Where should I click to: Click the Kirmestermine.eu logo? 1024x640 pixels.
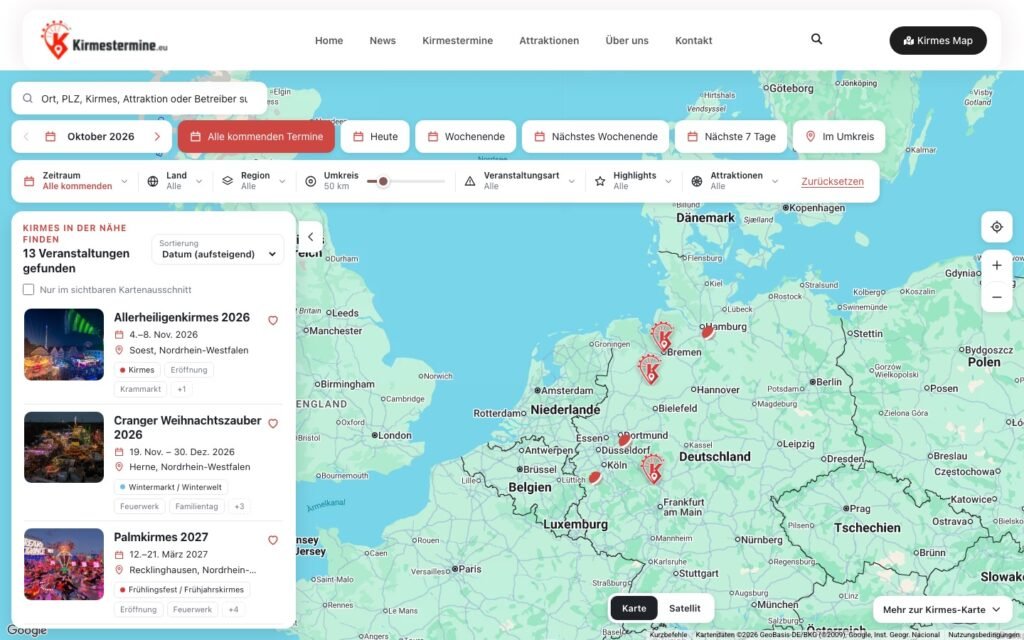click(x=104, y=40)
